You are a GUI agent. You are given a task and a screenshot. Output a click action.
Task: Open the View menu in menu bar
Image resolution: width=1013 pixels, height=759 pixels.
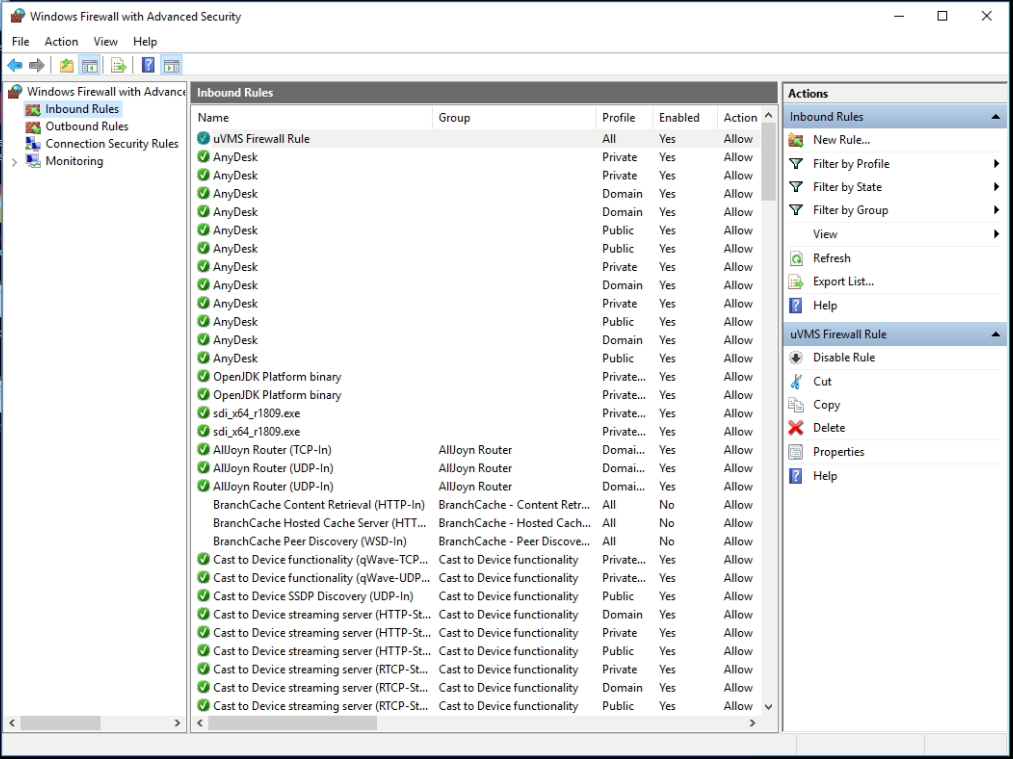coord(105,42)
